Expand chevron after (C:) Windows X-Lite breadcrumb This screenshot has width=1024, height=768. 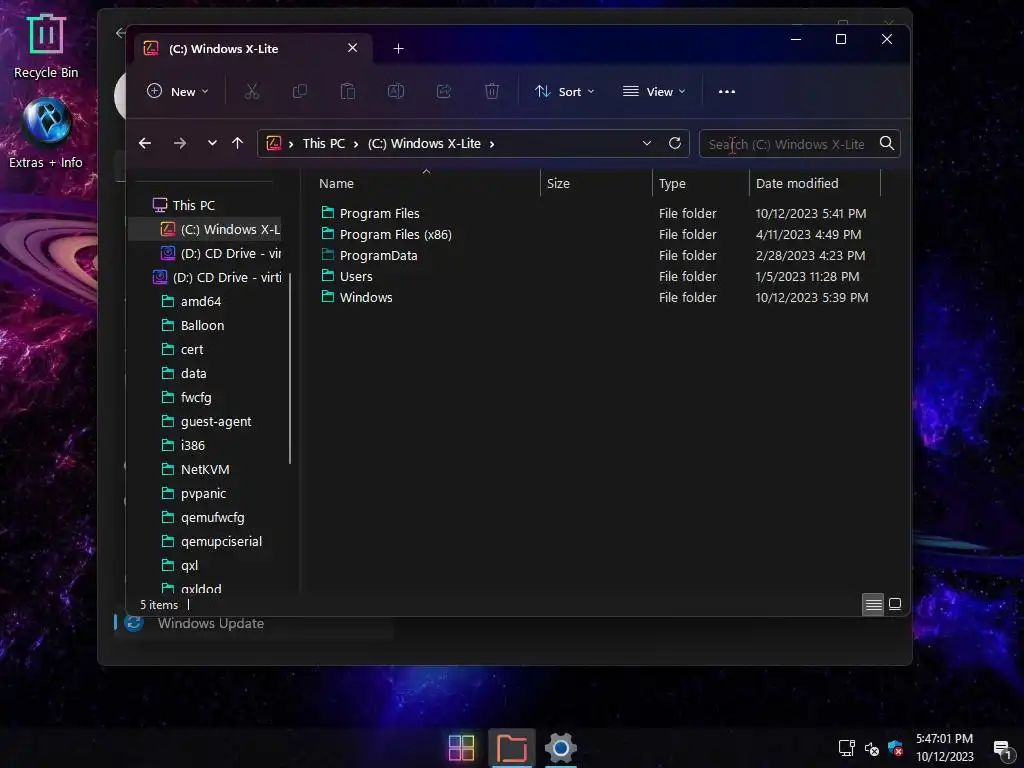point(492,144)
